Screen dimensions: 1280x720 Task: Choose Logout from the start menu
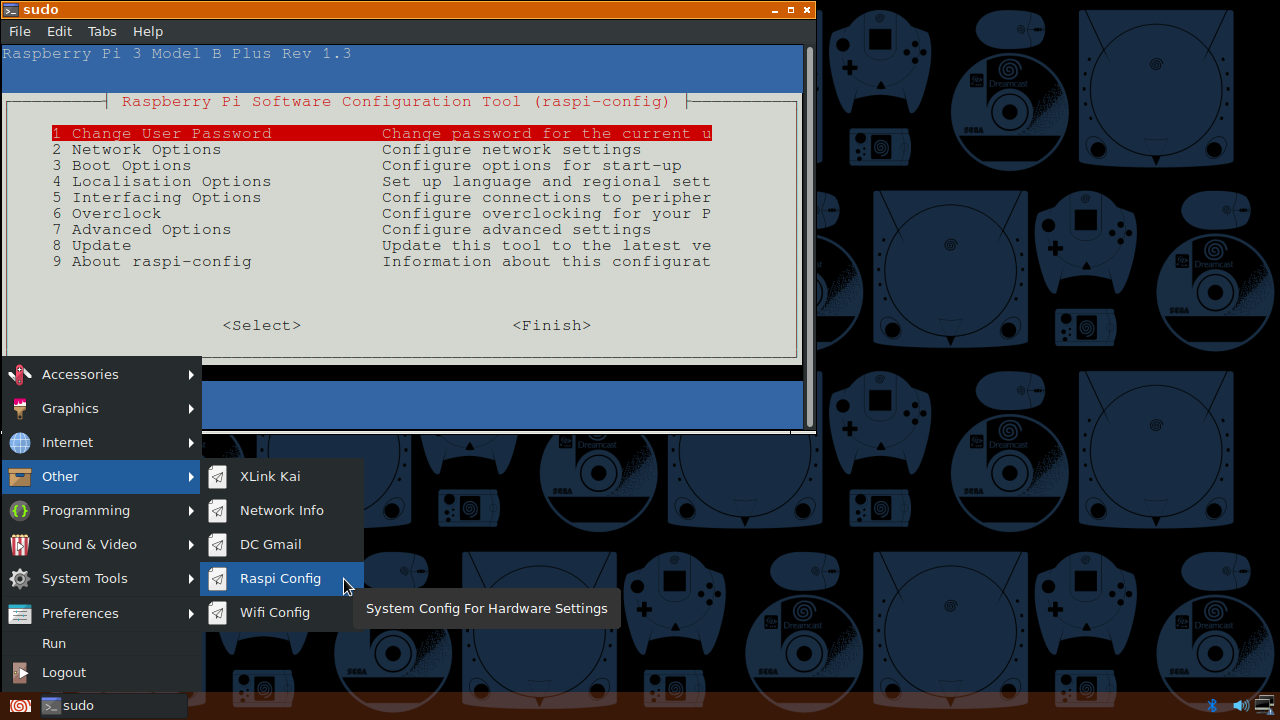[x=101, y=673]
